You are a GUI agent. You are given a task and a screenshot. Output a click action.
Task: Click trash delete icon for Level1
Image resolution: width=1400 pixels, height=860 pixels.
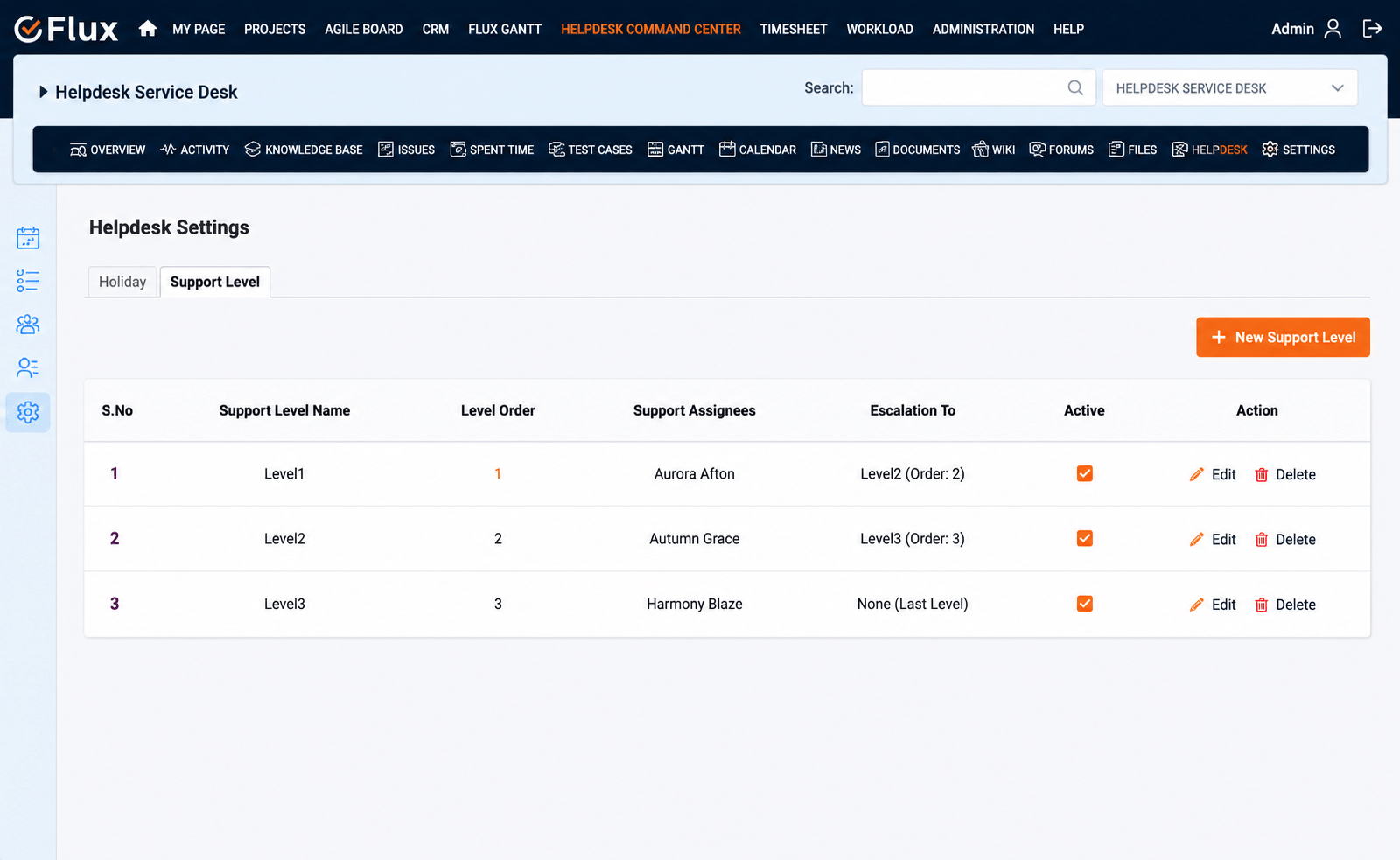click(x=1262, y=474)
